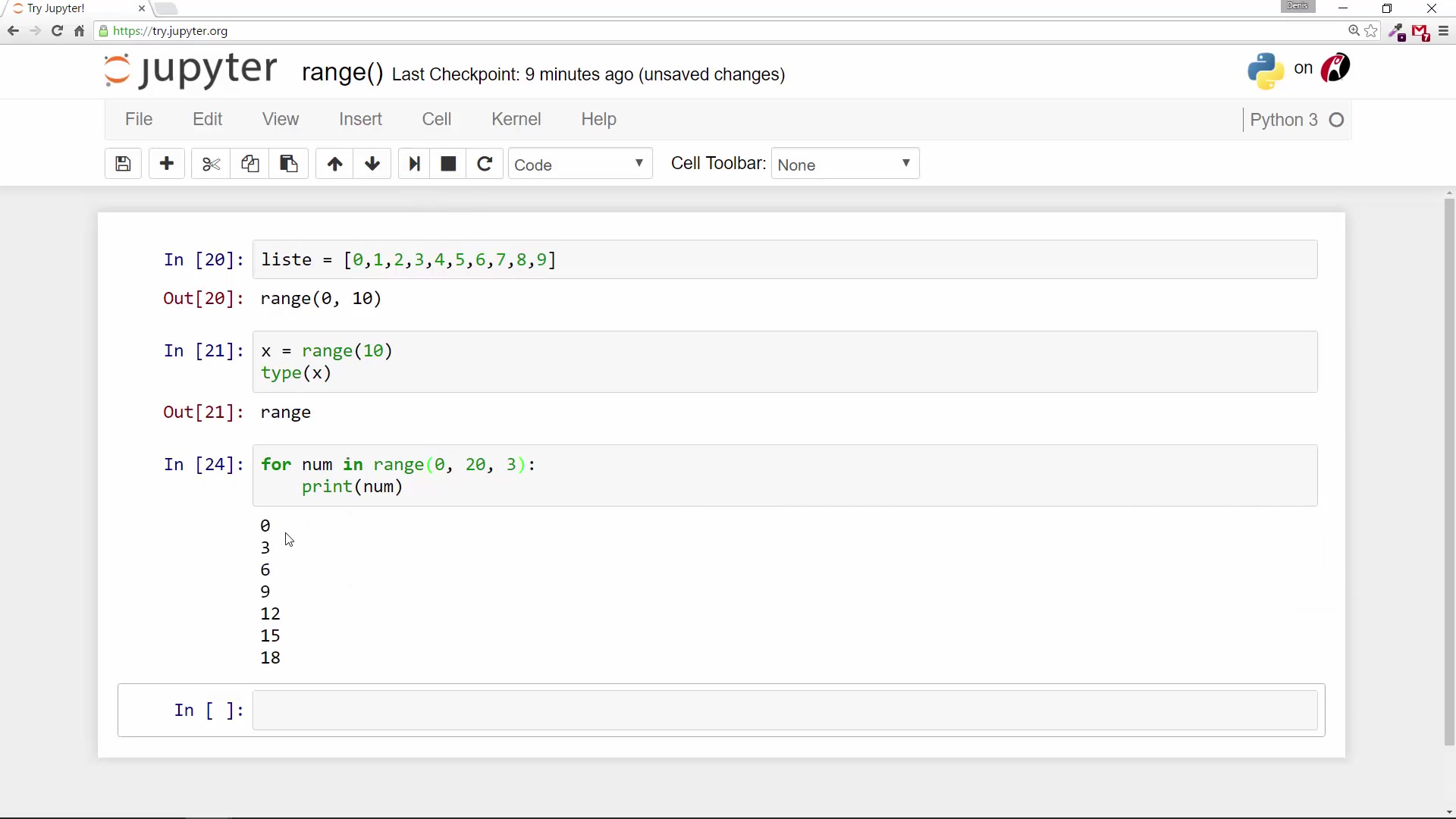
Task: Open the Insert menu
Action: (360, 119)
